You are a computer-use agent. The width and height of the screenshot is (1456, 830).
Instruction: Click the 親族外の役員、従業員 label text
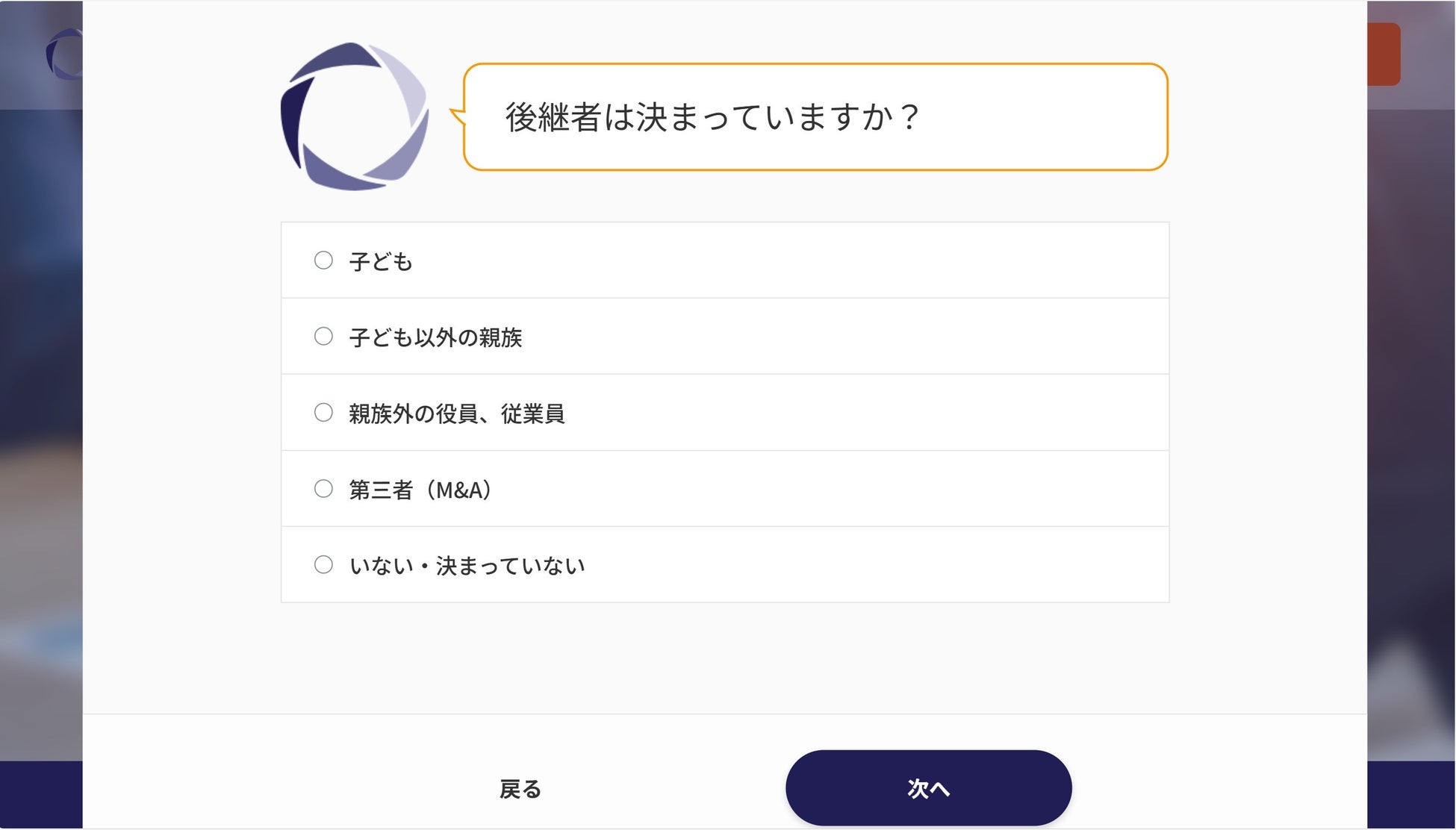pyautogui.click(x=456, y=414)
